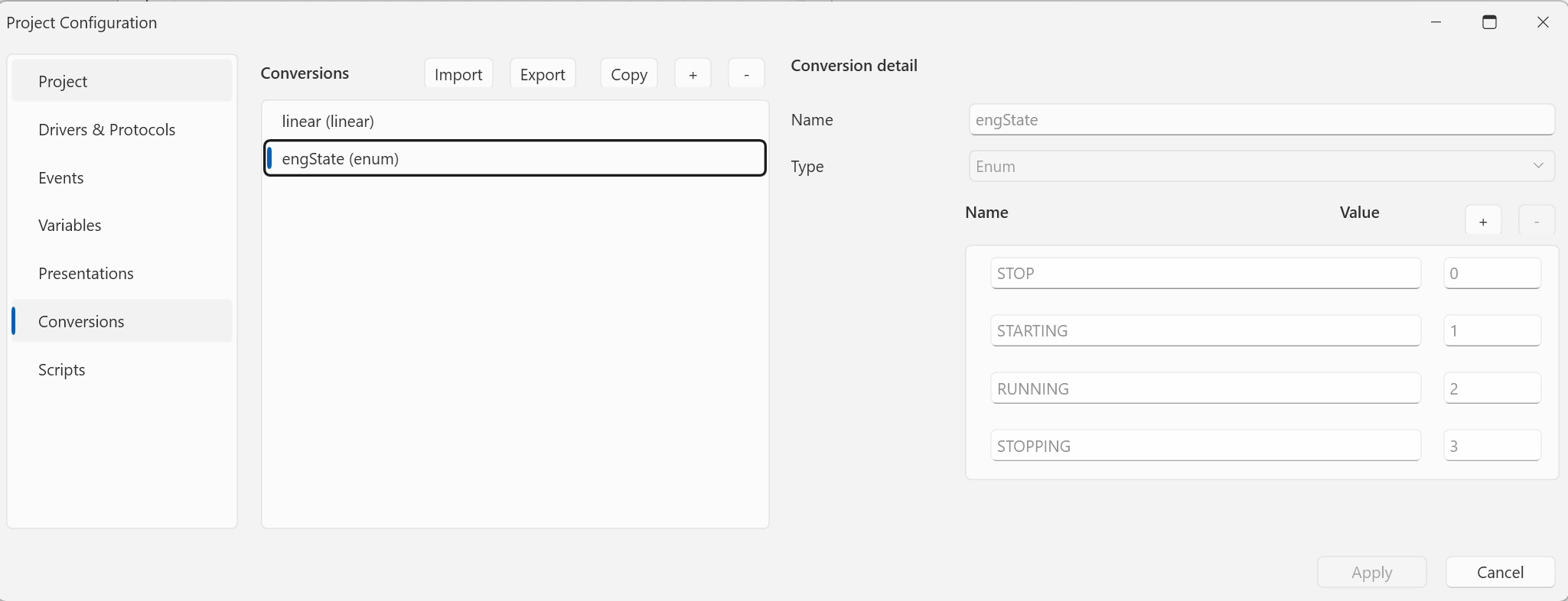Edit the conversion Name field engState
The image size is (1568, 601).
pyautogui.click(x=1262, y=120)
